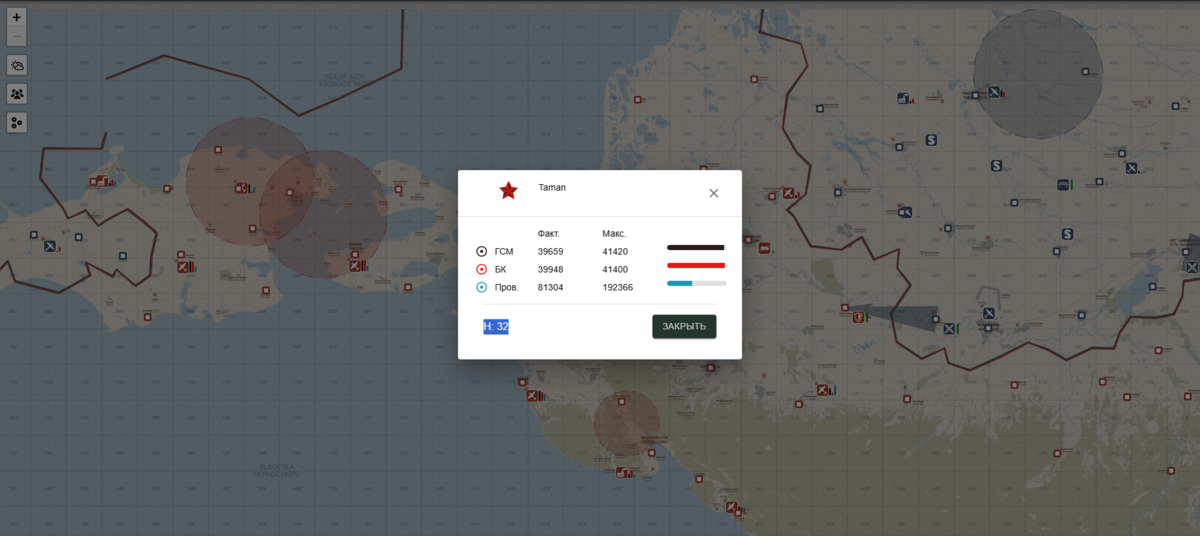Image resolution: width=1200 pixels, height=536 pixels.
Task: Zoom in on the map
Action: click(17, 18)
